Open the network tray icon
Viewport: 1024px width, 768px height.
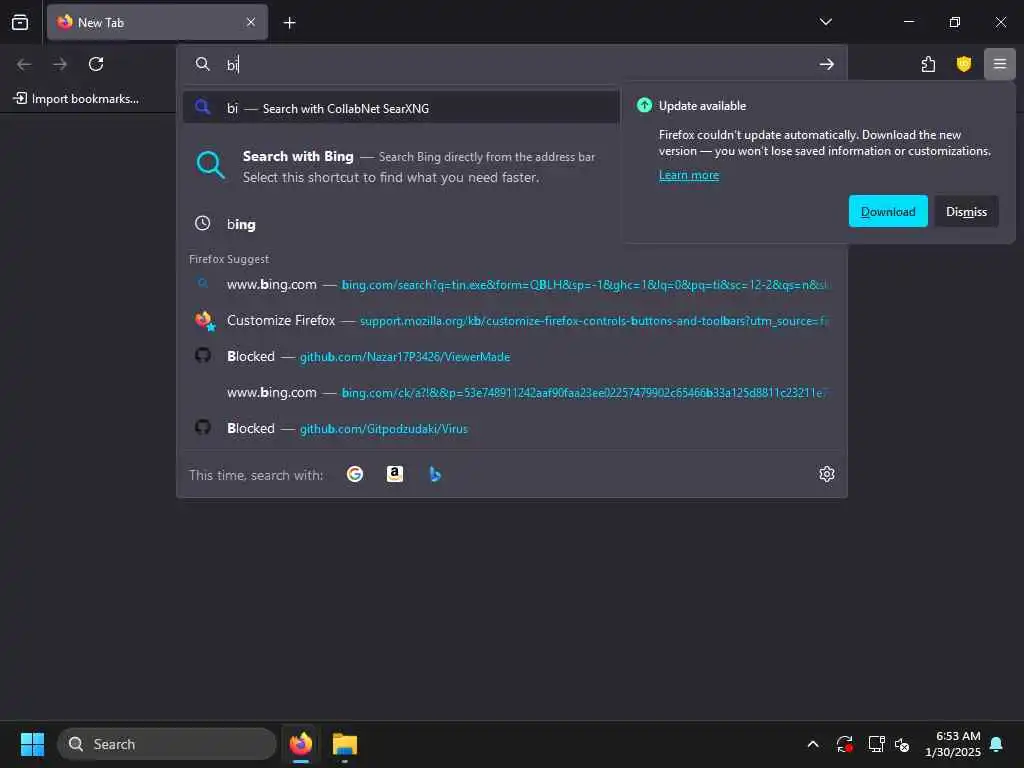pyautogui.click(x=876, y=744)
